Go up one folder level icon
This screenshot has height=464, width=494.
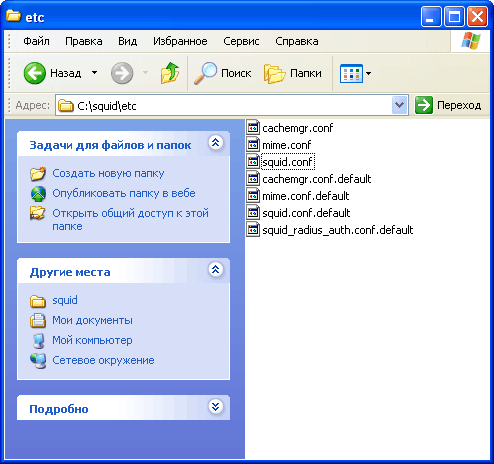(x=170, y=73)
